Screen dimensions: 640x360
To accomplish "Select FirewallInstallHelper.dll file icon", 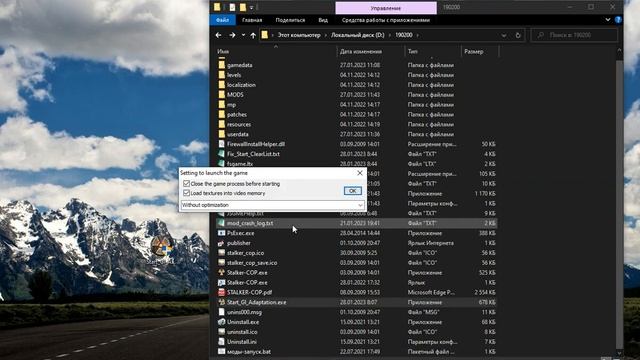I will point(221,144).
